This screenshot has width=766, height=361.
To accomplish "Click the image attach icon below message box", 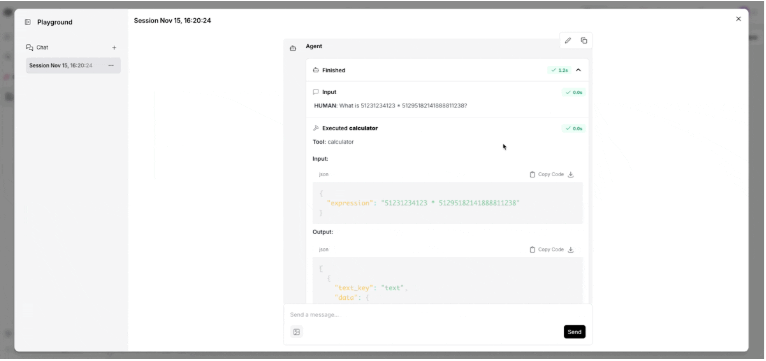I will [297, 332].
